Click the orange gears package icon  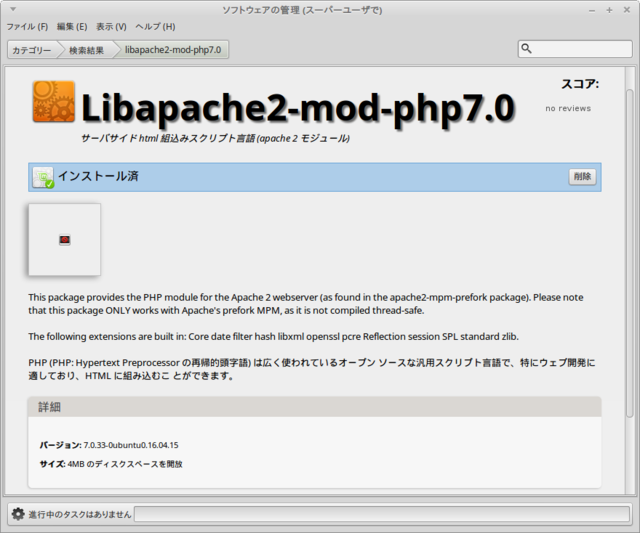(54, 102)
